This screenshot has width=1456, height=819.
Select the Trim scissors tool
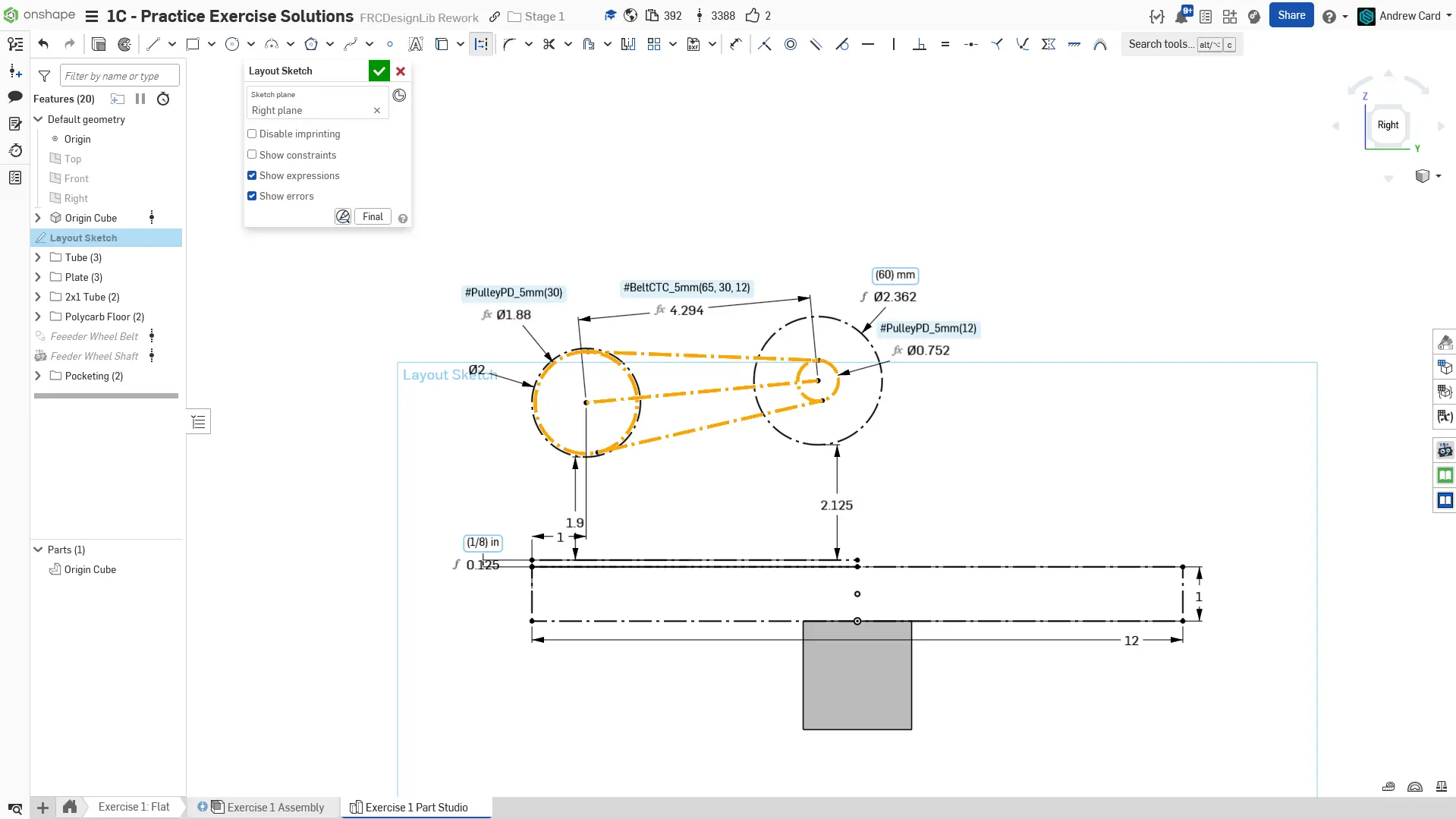click(x=549, y=44)
